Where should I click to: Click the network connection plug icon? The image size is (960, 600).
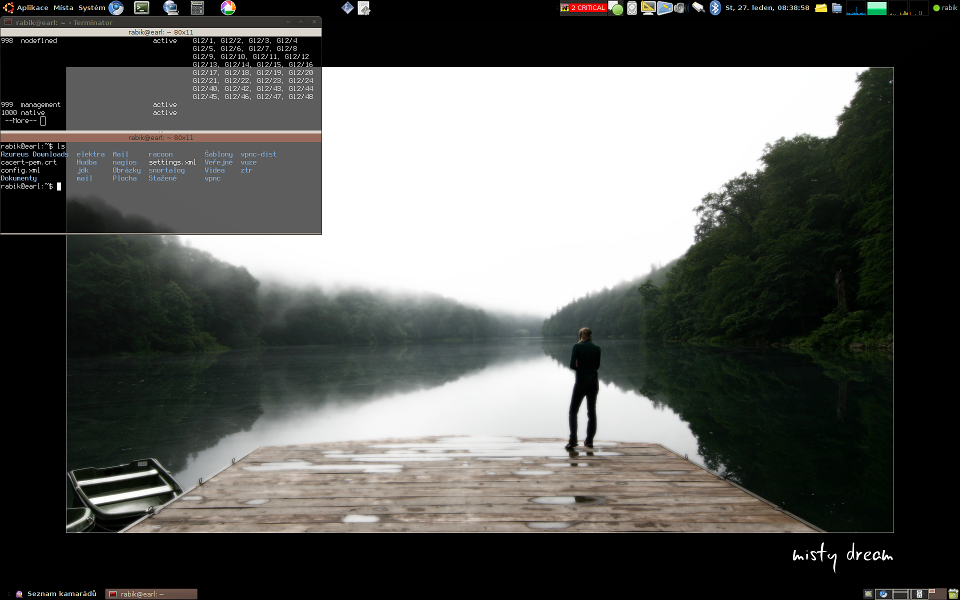coord(698,8)
